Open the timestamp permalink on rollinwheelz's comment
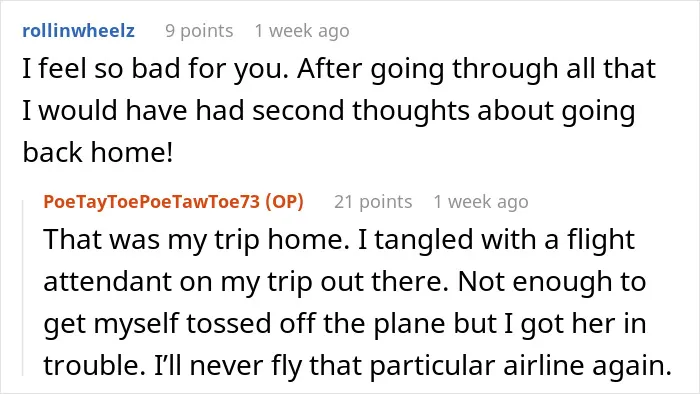Screen dimensions: 700x394 tap(302, 31)
